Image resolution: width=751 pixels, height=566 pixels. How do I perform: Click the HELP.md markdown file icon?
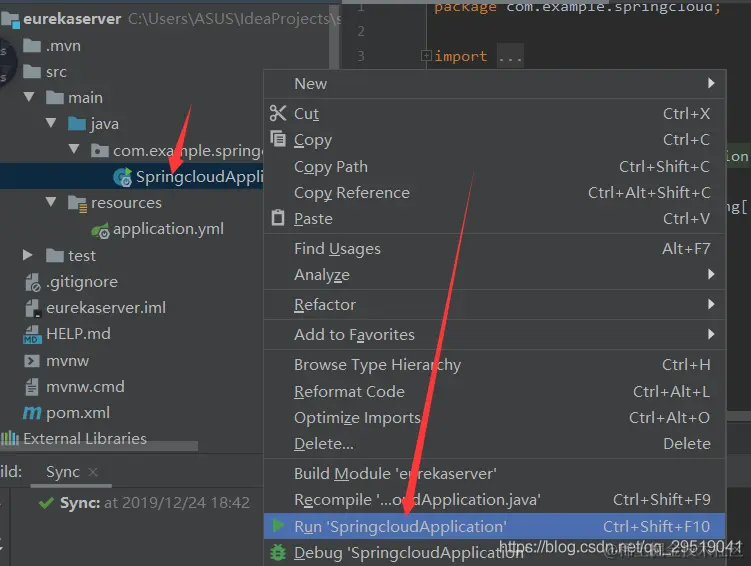(32, 335)
